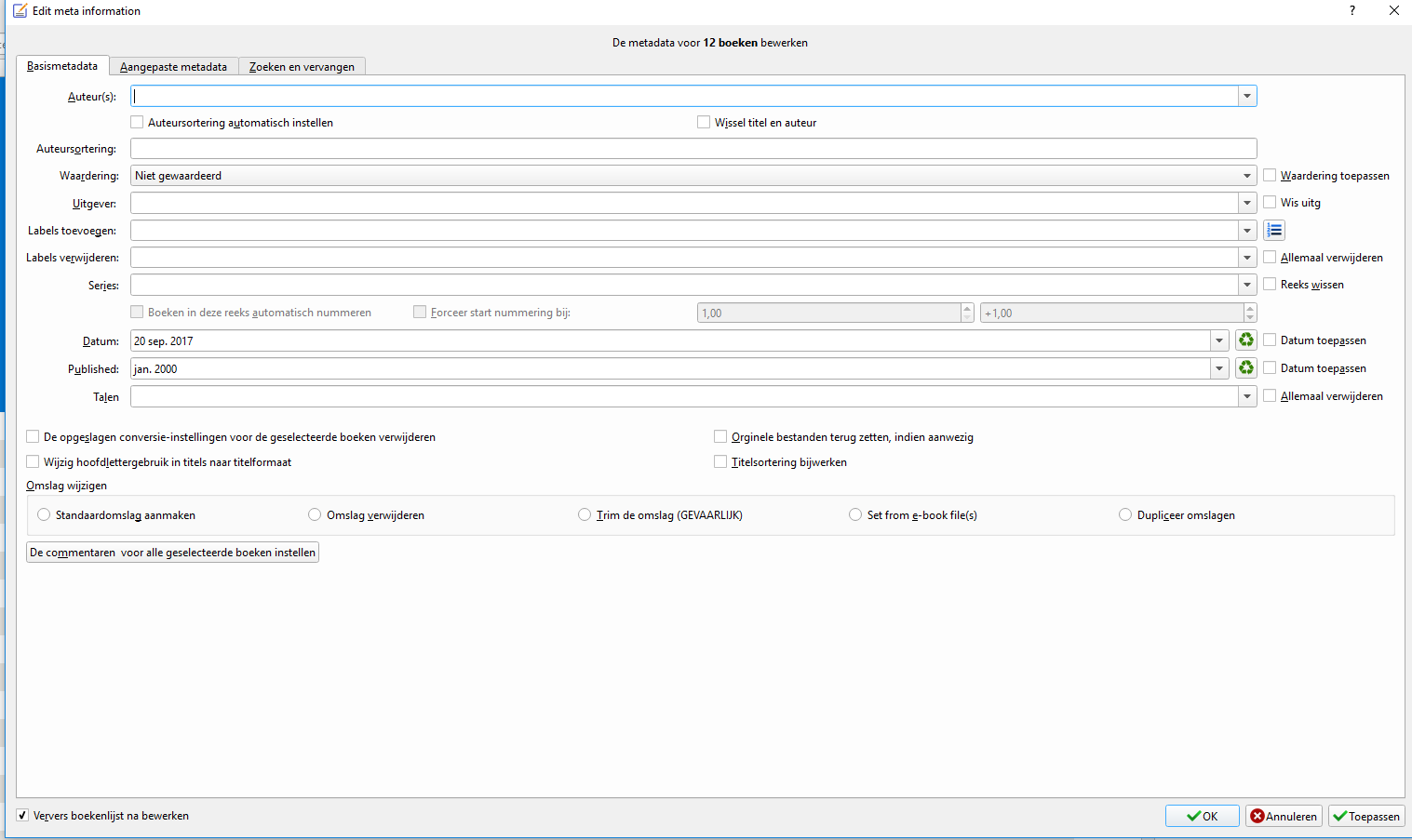
Task: Toggle Titelsortering bijwerken
Action: (720, 461)
